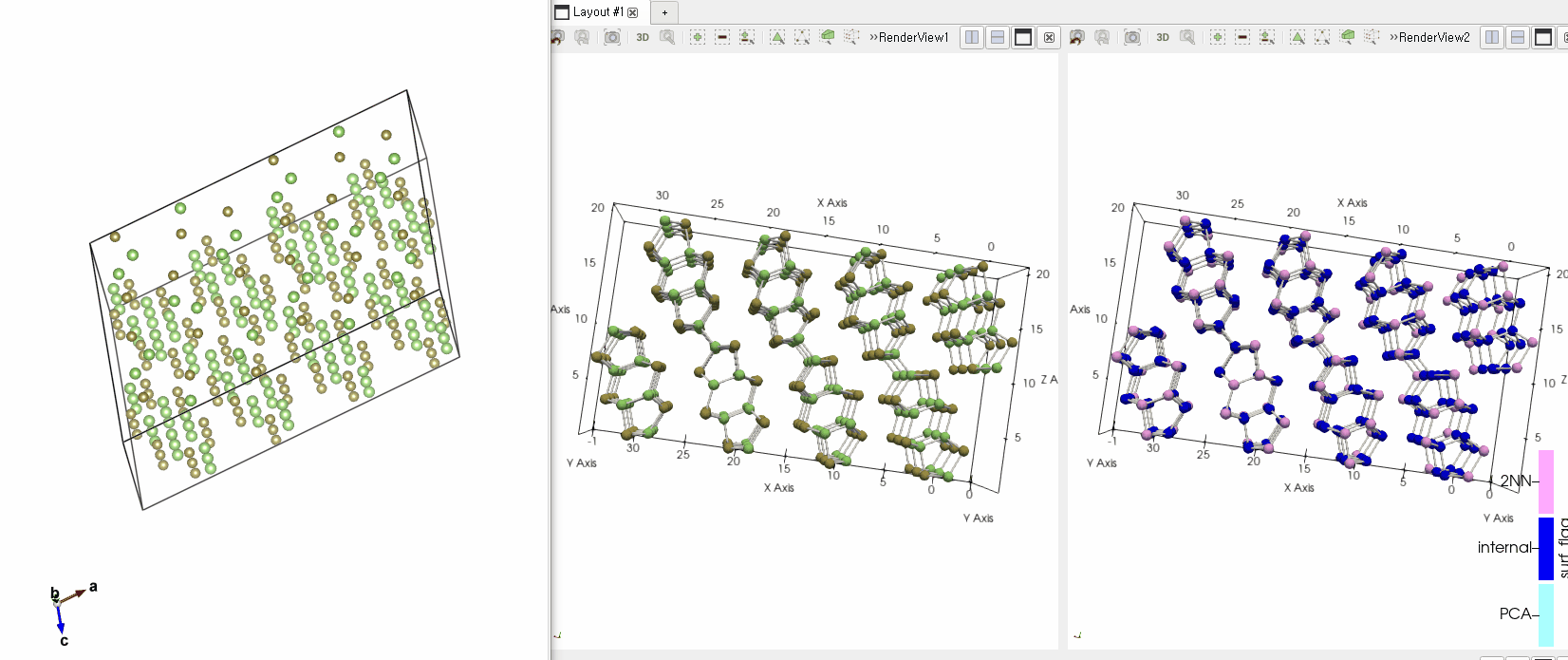Capture screenshot of RenderView1

click(x=612, y=37)
